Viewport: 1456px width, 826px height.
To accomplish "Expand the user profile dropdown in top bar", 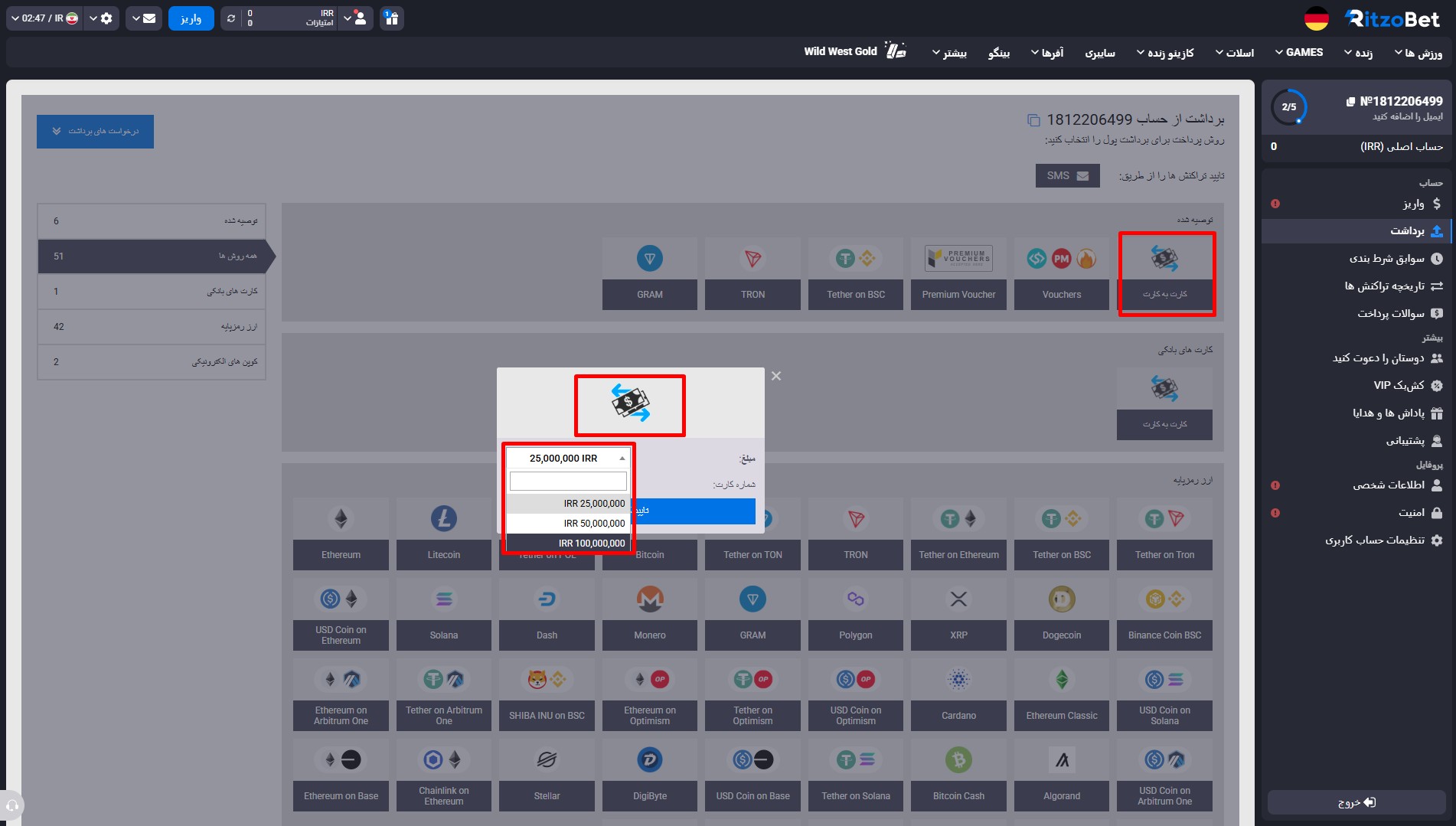I will [354, 18].
